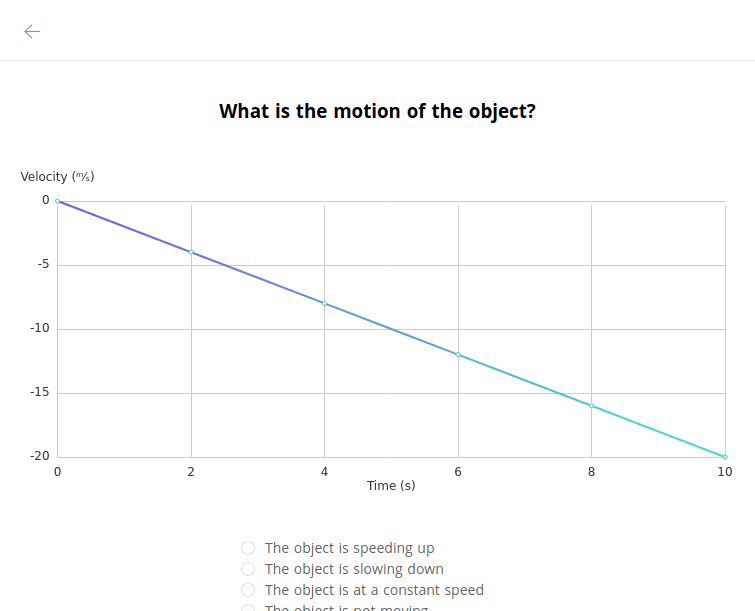Click the 6 tick label on time axis

pos(458,472)
